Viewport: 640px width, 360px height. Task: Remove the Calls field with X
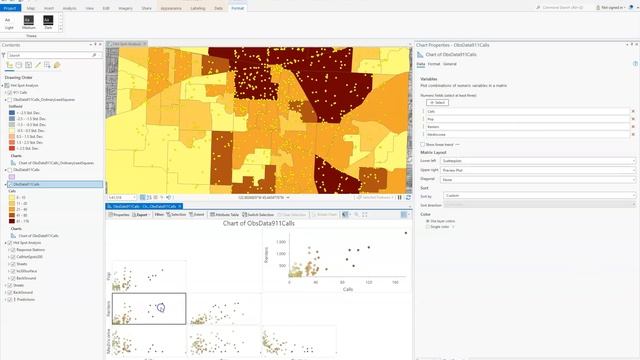coord(633,111)
